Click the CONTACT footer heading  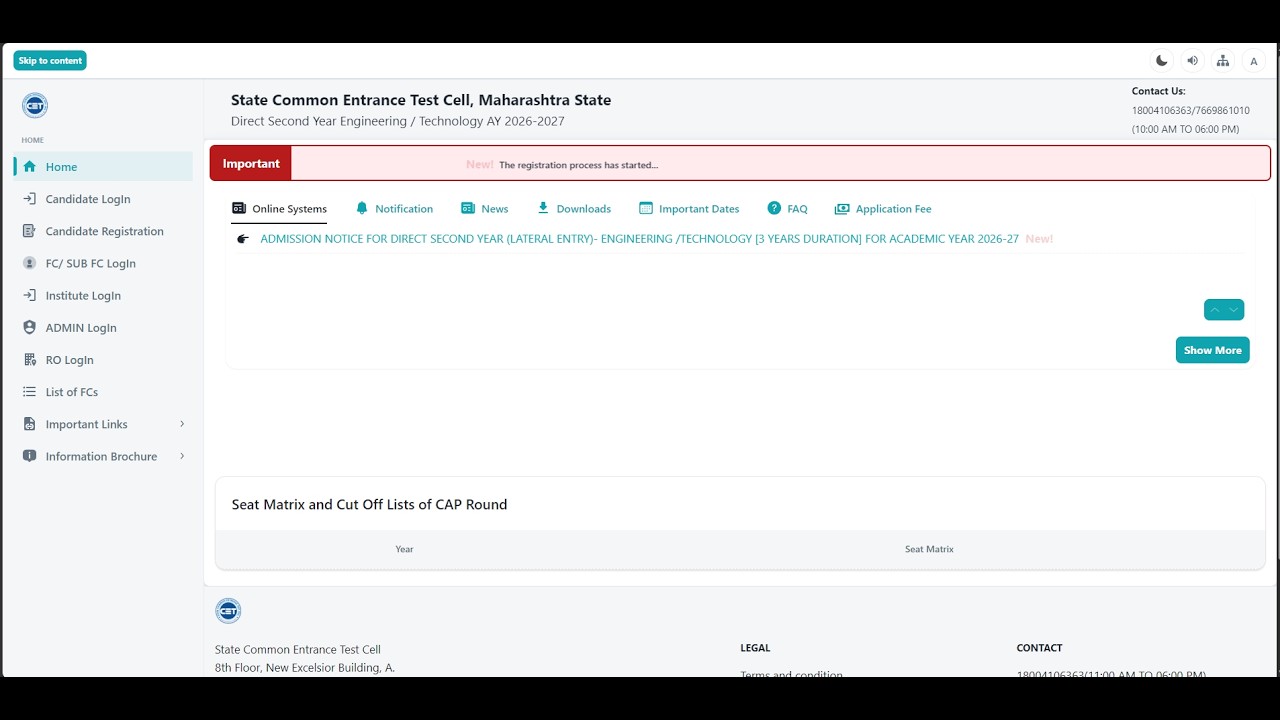[x=1039, y=648]
